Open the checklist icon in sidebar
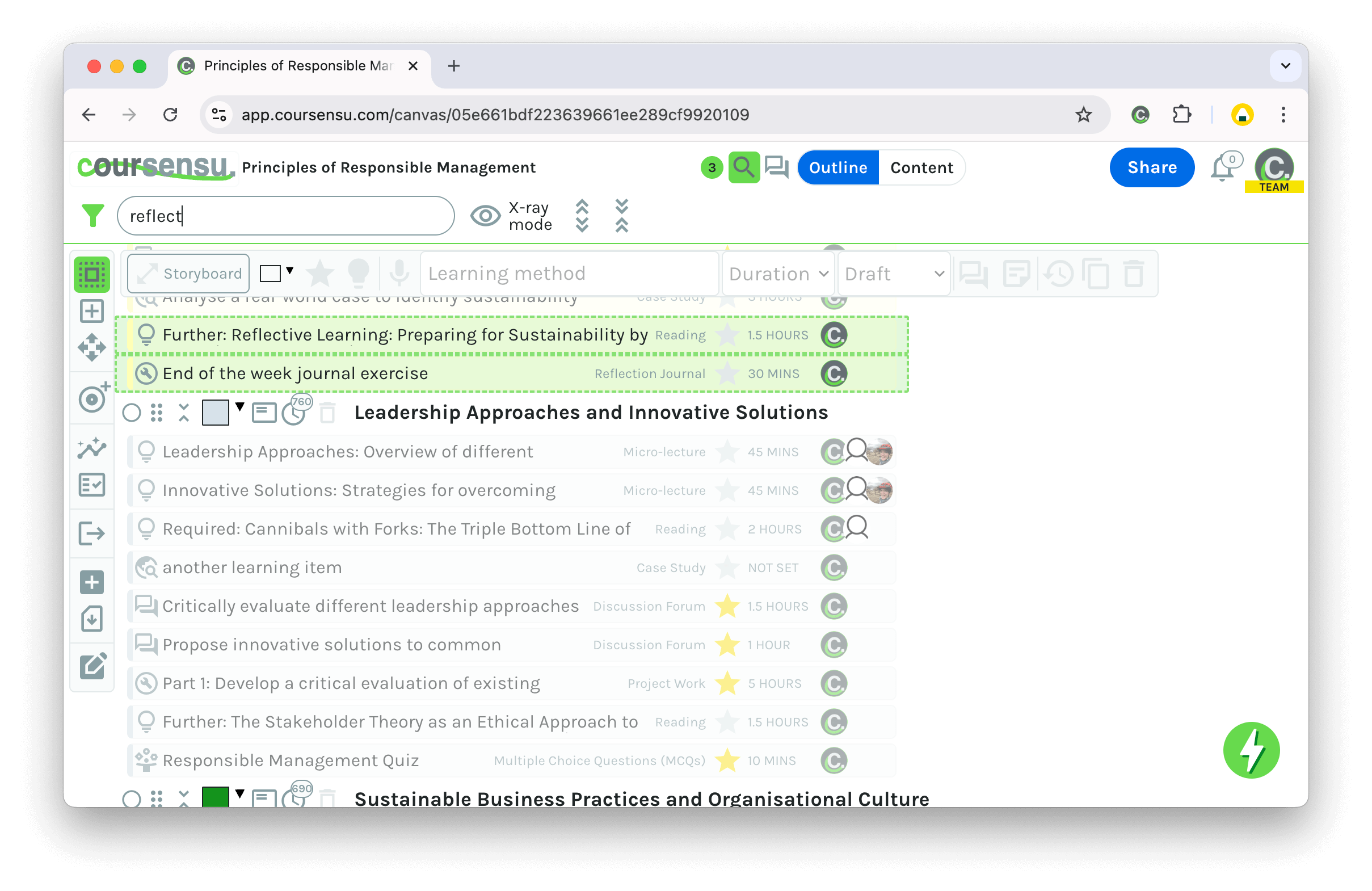This screenshot has width=1372, height=891. point(92,485)
